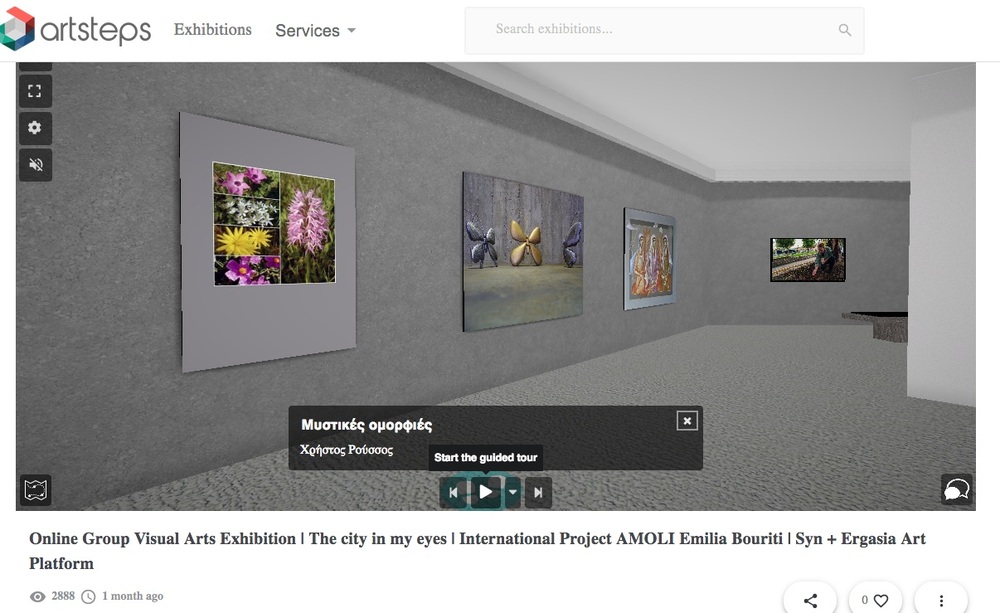1000x613 pixels.
Task: Open the exhibition map icon
Action: (36, 490)
